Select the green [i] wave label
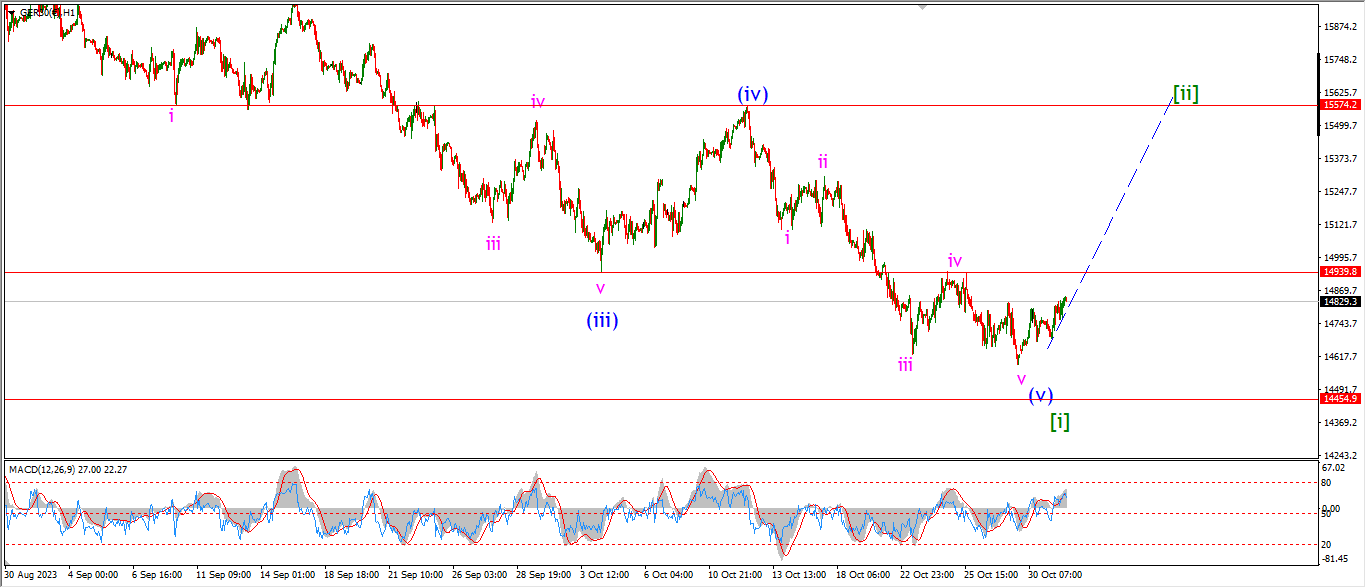The width and height of the screenshot is (1366, 588). (1059, 421)
